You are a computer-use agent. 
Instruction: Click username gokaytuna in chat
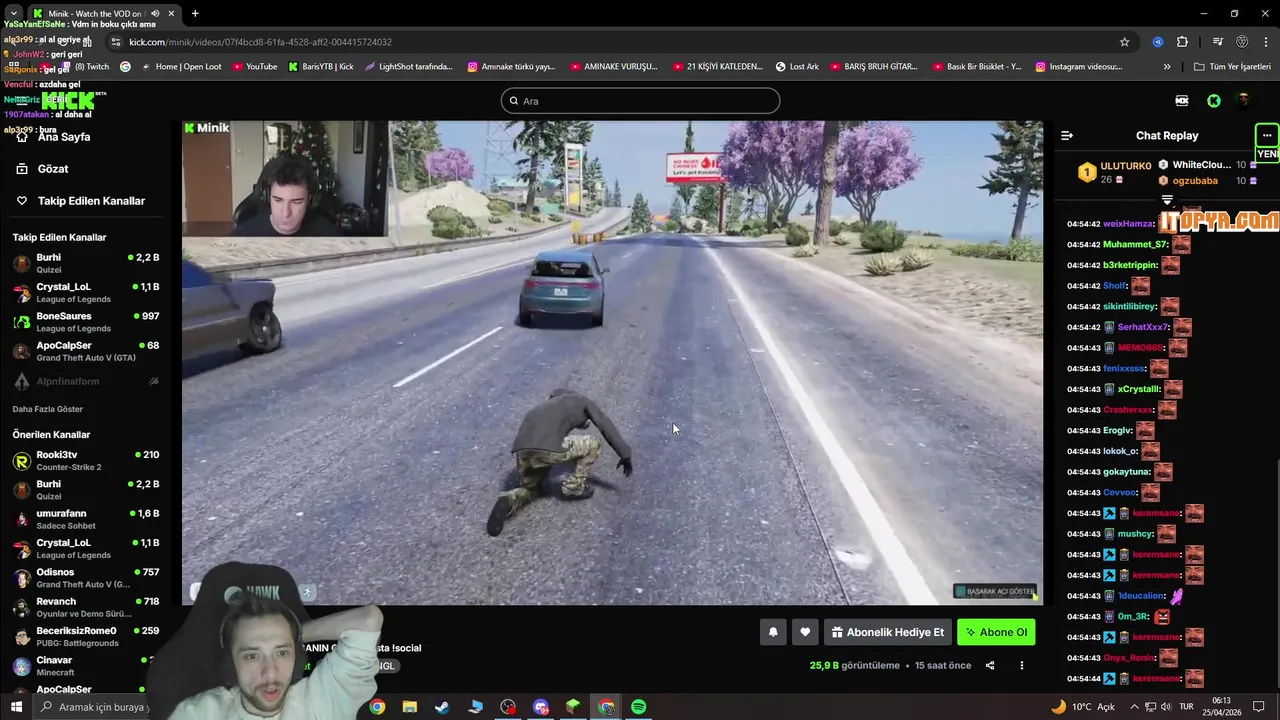click(x=1127, y=472)
